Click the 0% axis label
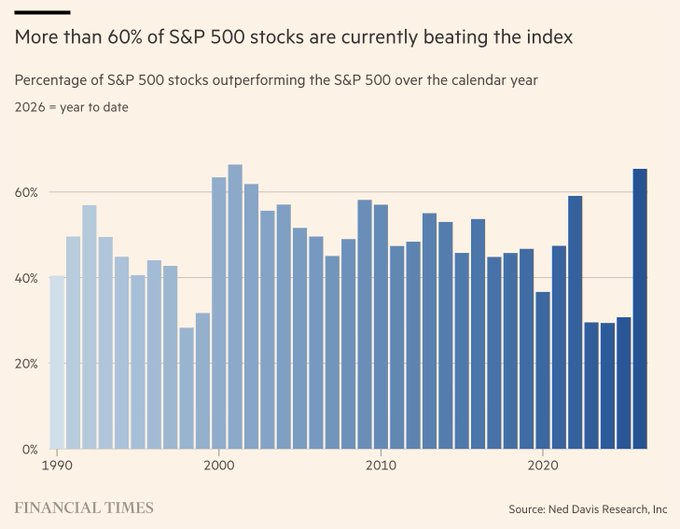680x529 pixels. pyautogui.click(x=30, y=449)
